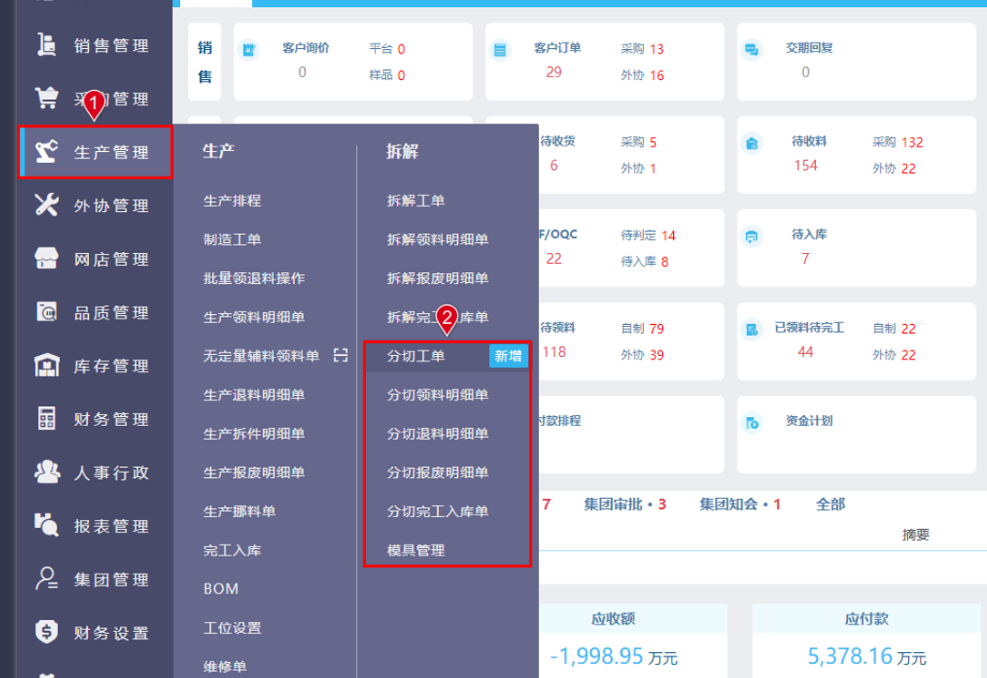987x678 pixels.
Task: Open 生产退料明细单 from the menu
Action: tap(254, 395)
